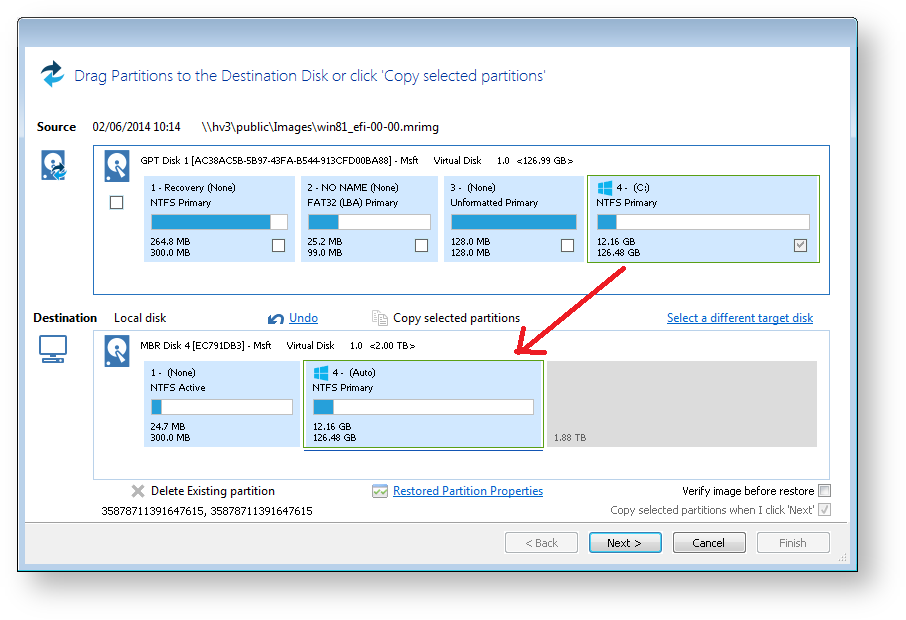Click the Source disk drive icon on far left
Image resolution: width=906 pixels, height=620 pixels.
pos(54,168)
